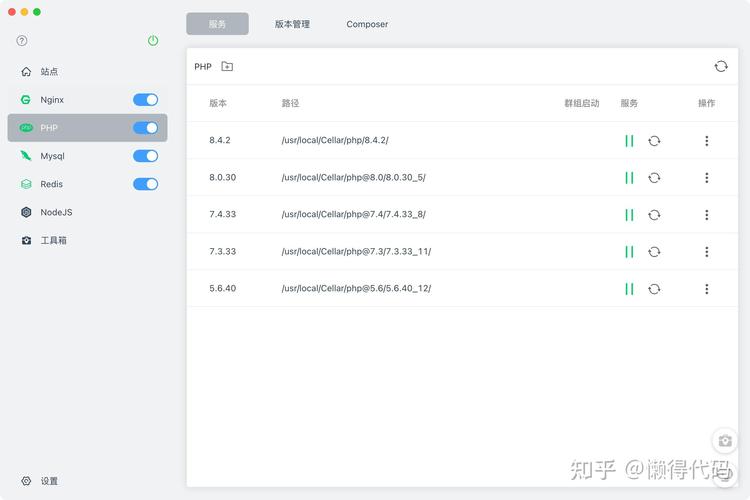Image resolution: width=750 pixels, height=500 pixels.
Task: Switch to the Composer tab
Action: [367, 24]
